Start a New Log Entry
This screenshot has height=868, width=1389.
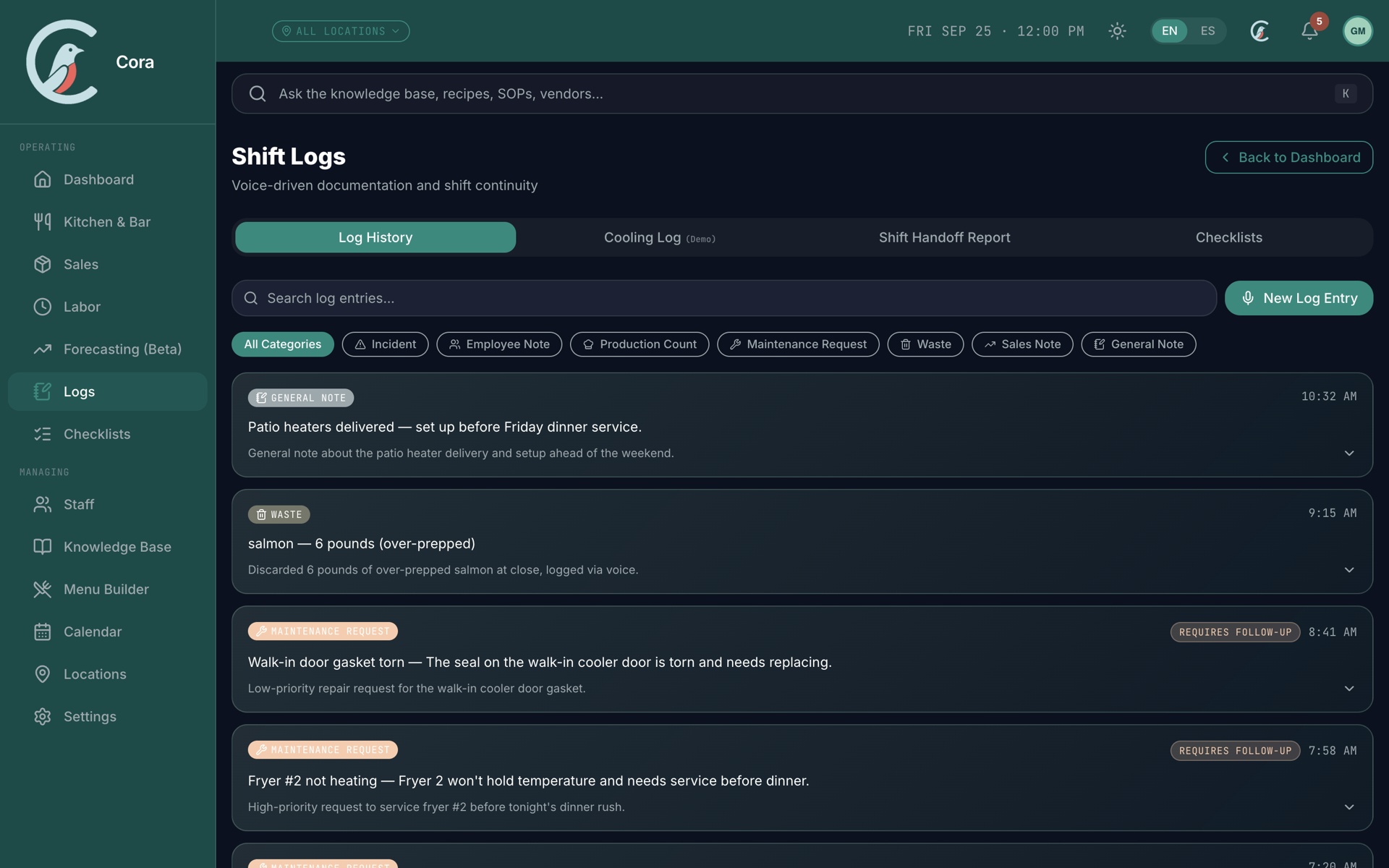click(x=1299, y=298)
